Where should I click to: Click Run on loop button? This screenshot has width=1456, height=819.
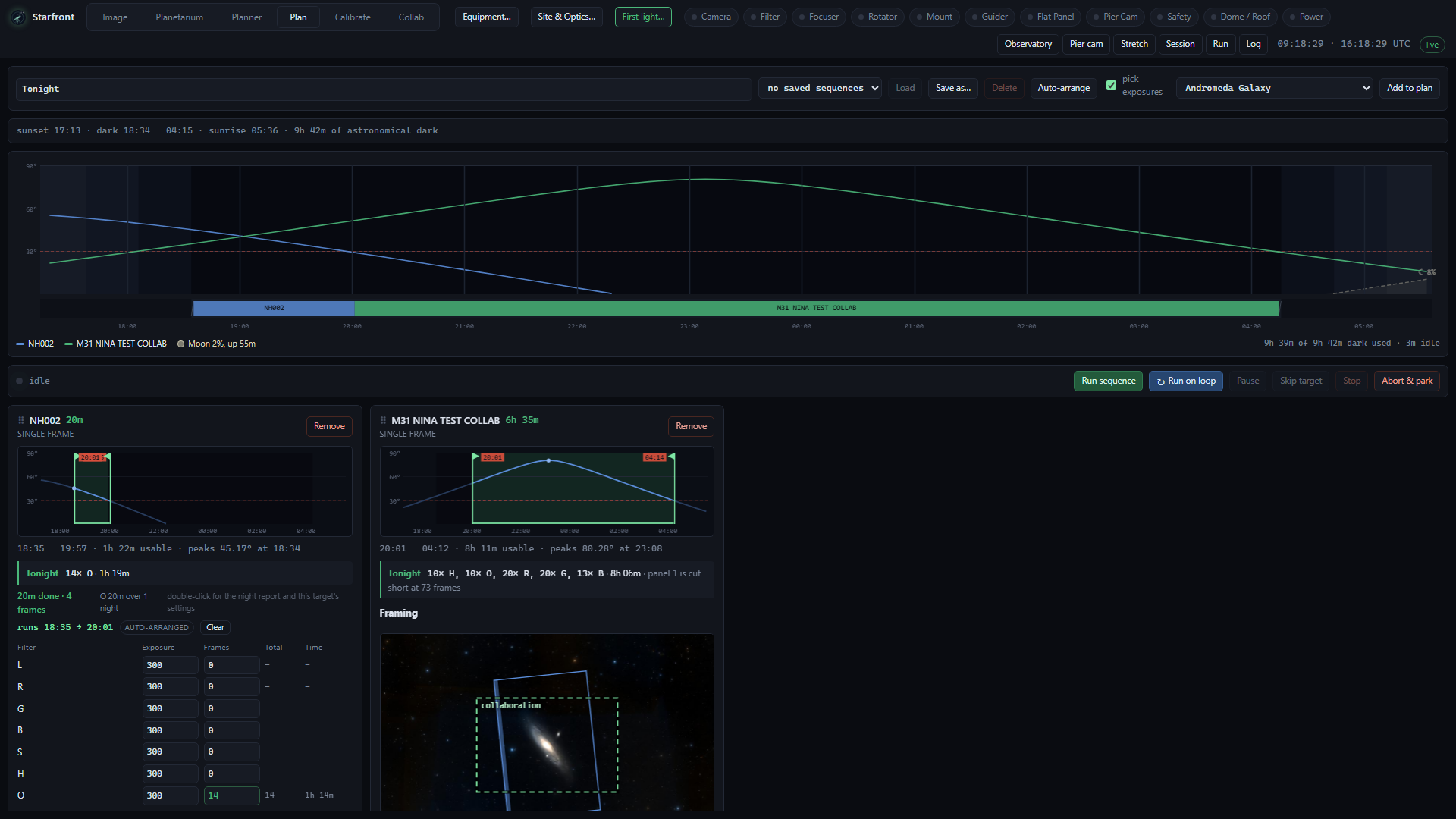click(x=1186, y=381)
